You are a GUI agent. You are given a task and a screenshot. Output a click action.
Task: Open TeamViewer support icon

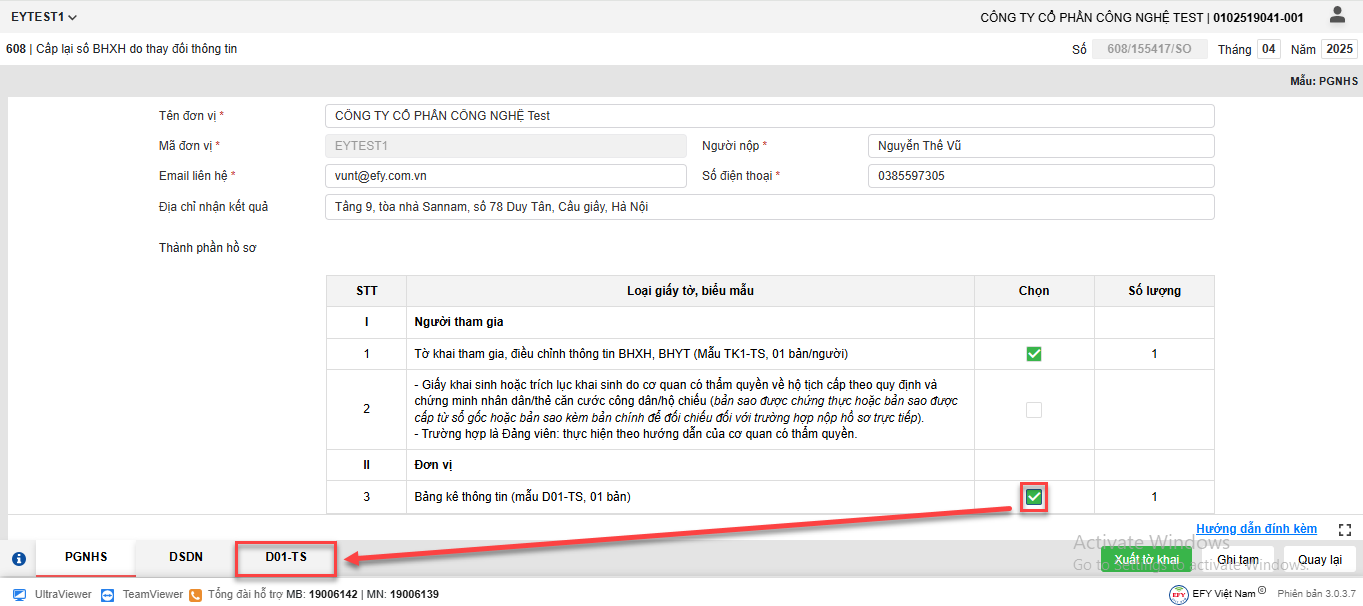(108, 594)
